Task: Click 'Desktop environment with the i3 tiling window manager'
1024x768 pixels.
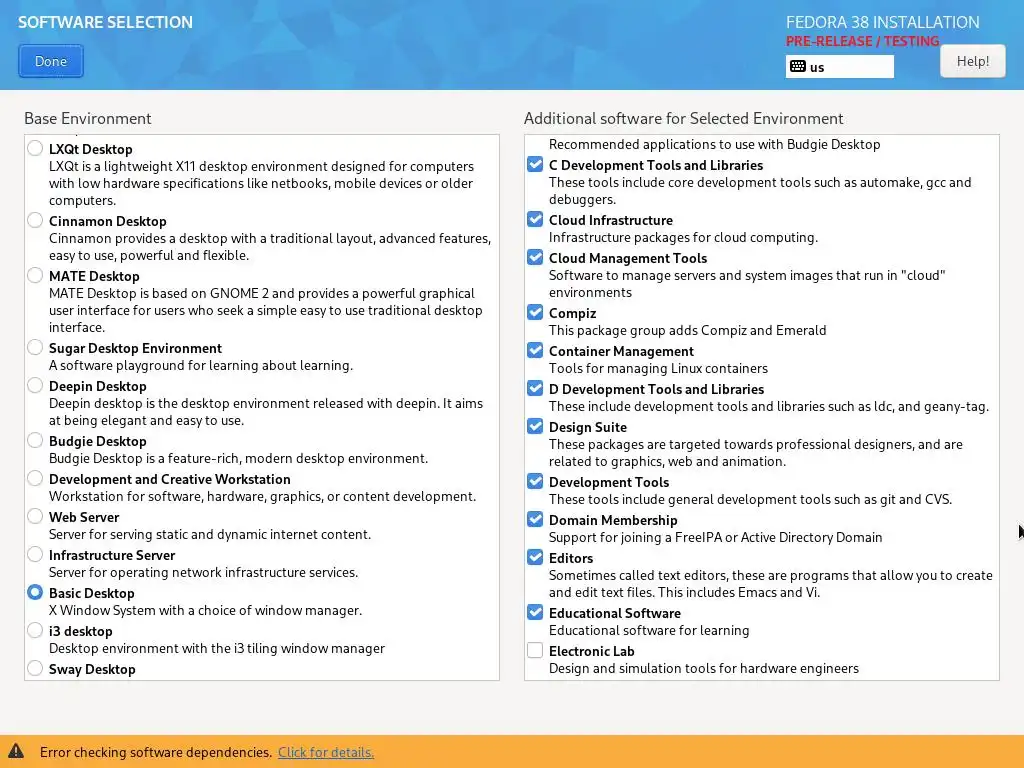Action: pyautogui.click(x=217, y=648)
